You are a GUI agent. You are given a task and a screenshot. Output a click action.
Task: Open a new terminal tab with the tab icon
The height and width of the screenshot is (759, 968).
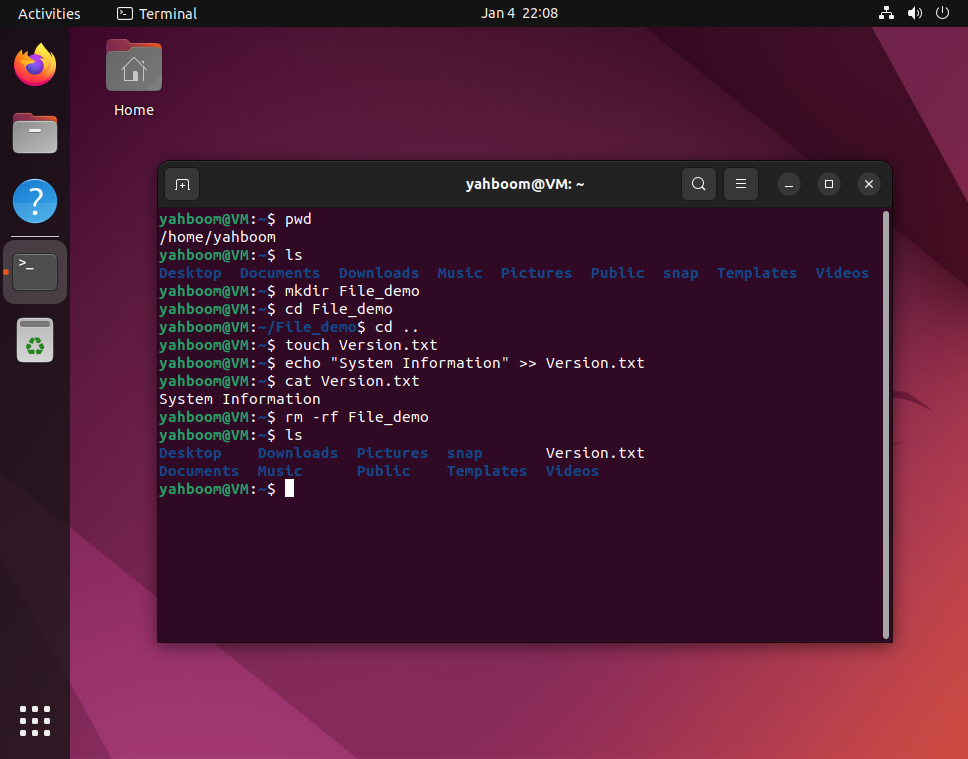pos(181,184)
